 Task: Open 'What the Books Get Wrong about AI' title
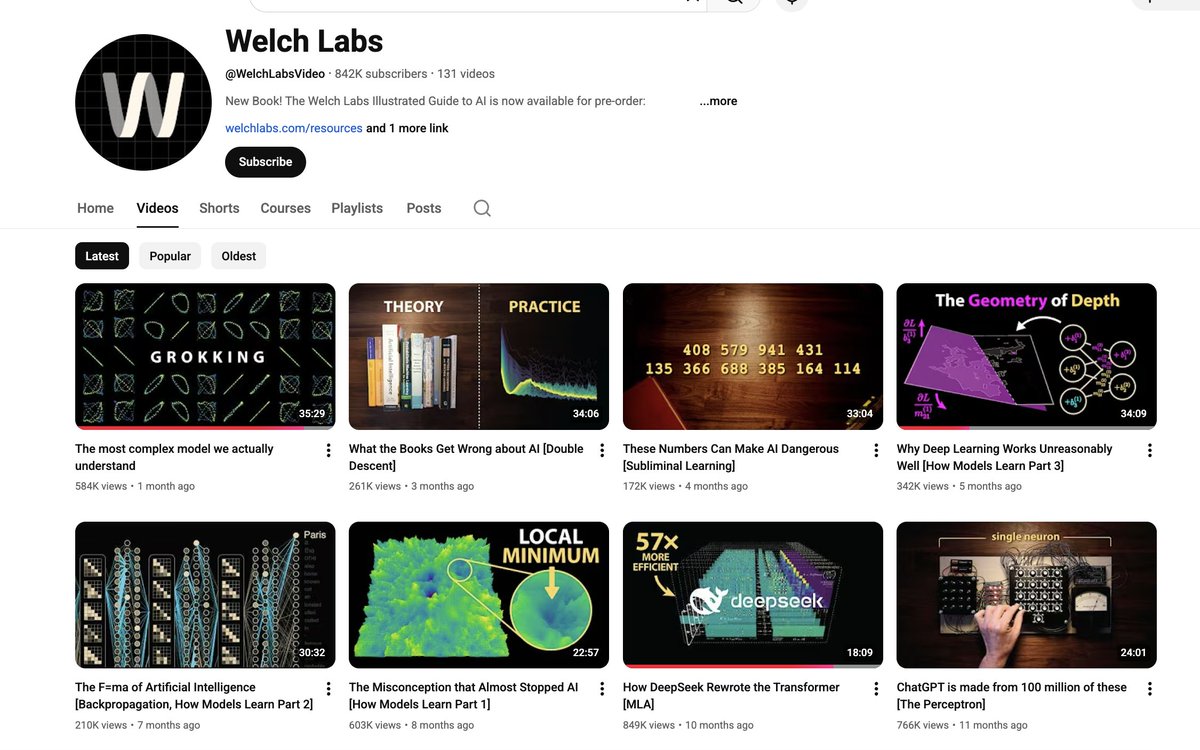click(466, 457)
